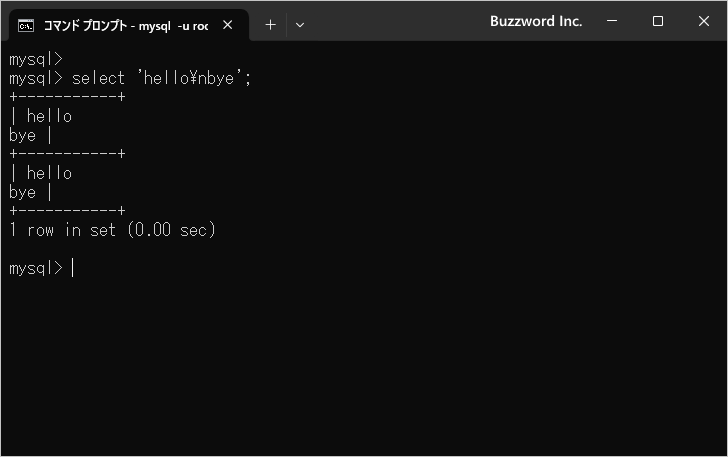The width and height of the screenshot is (728, 457).
Task: Click the top table border dashes line
Action: pos(67,97)
